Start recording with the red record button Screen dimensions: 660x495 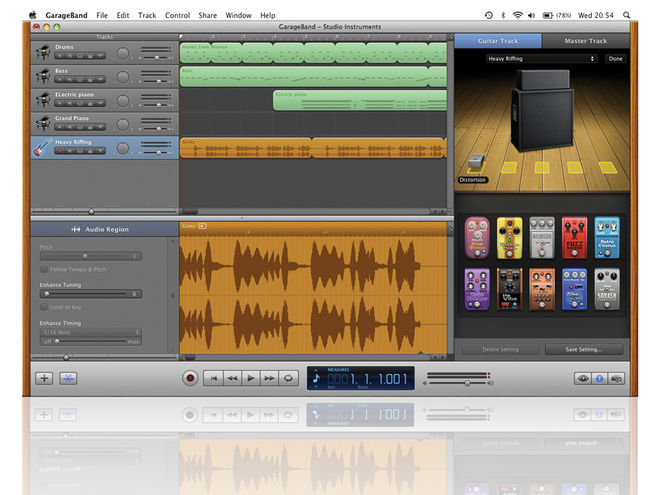pyautogui.click(x=190, y=378)
